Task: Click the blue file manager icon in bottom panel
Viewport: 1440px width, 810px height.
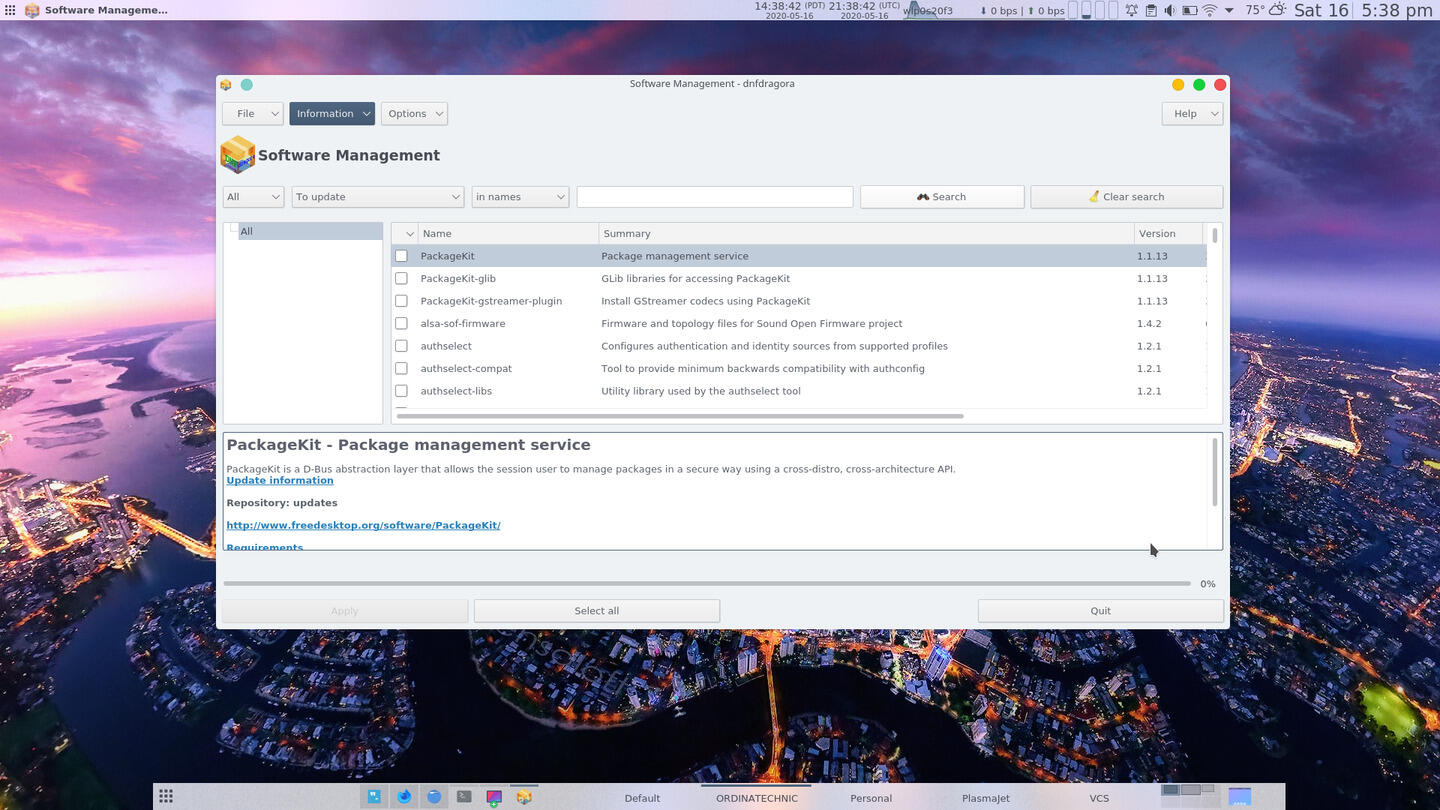Action: coord(374,797)
